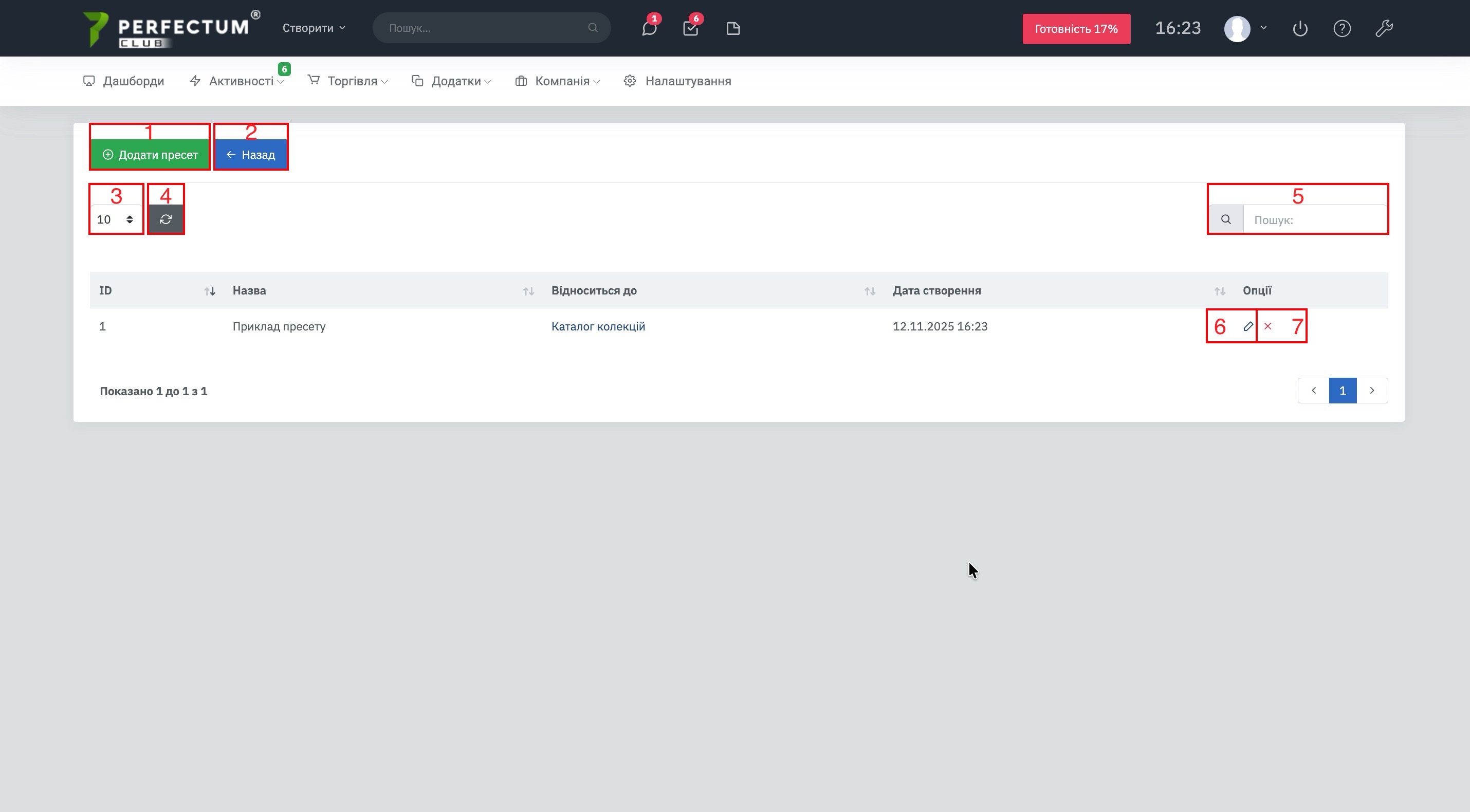Click the power logout icon
The width and height of the screenshot is (1470, 812).
click(x=1300, y=29)
